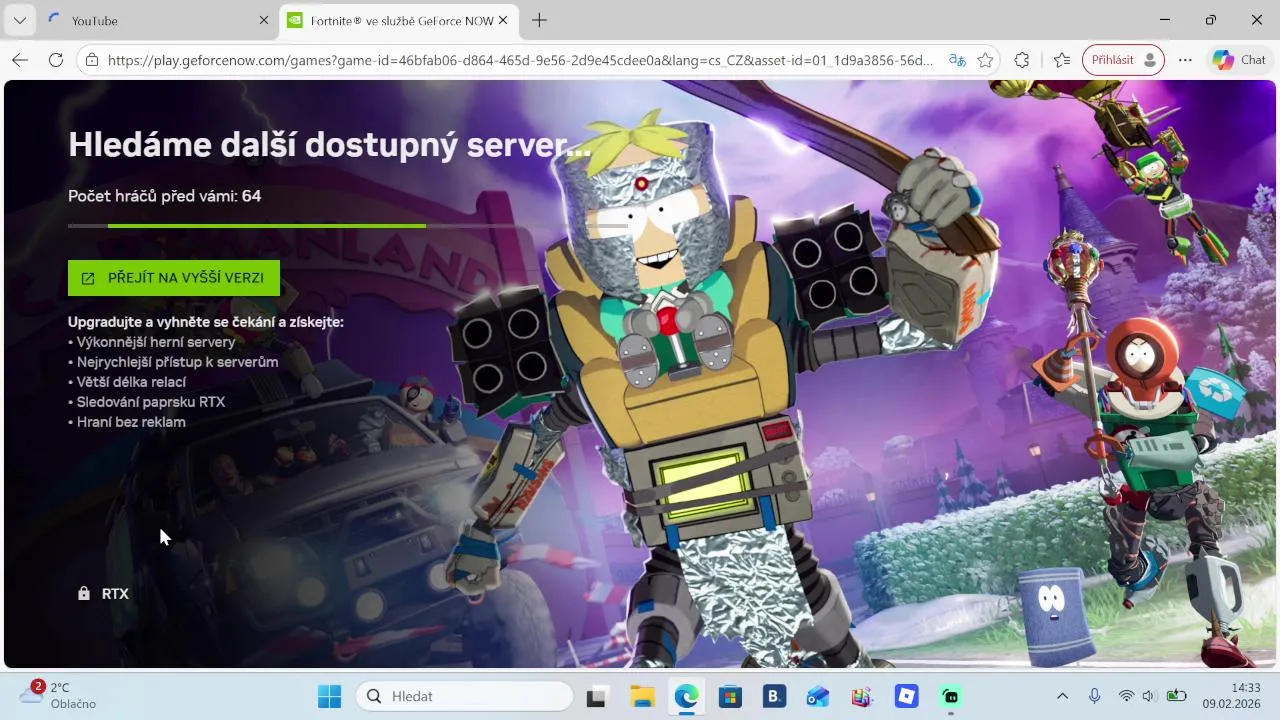Open Edge settings and more menu
Screen dimensions: 1280x720
click(1185, 60)
